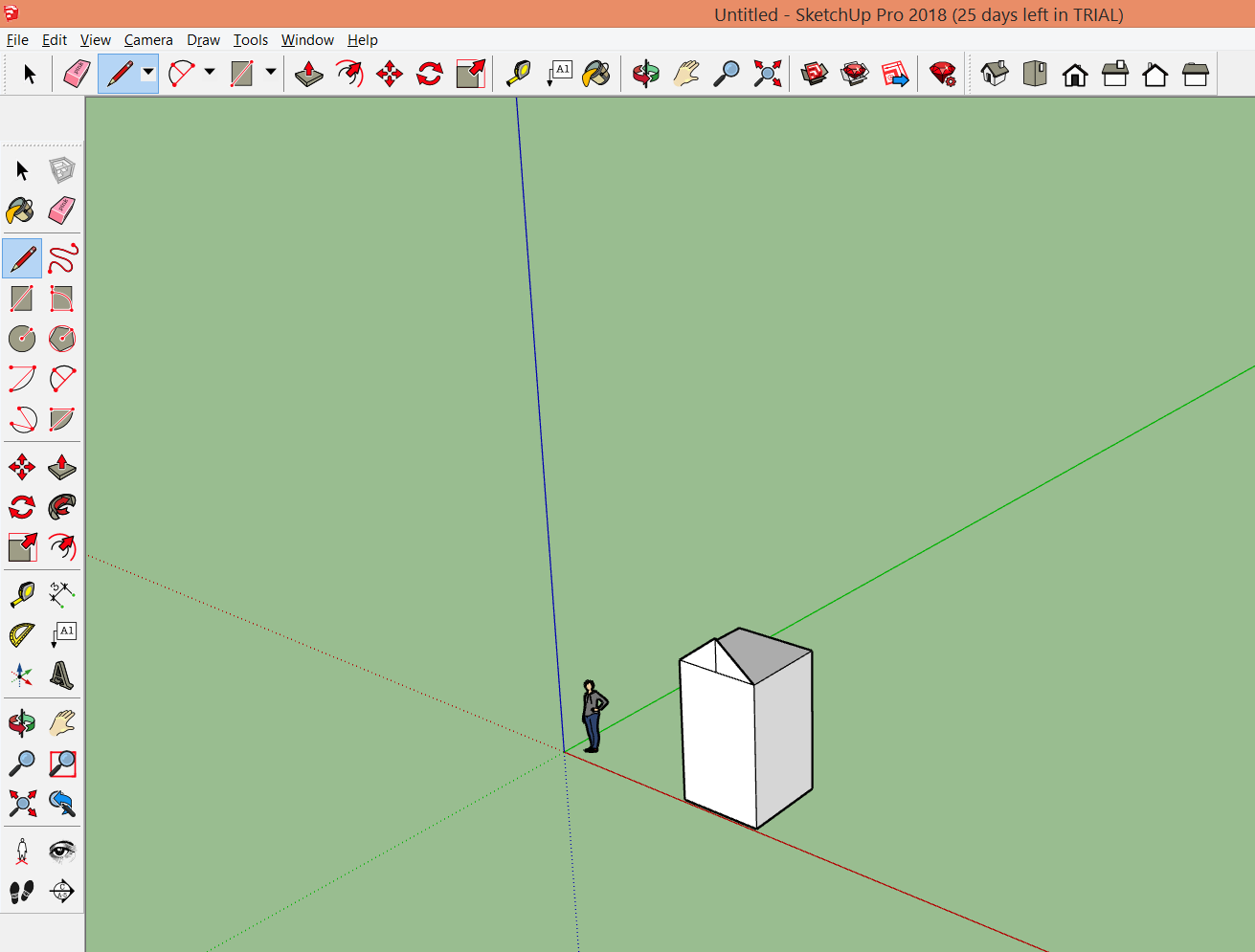Open the Draw menu
Screen dimensions: 1255x952
203,39
